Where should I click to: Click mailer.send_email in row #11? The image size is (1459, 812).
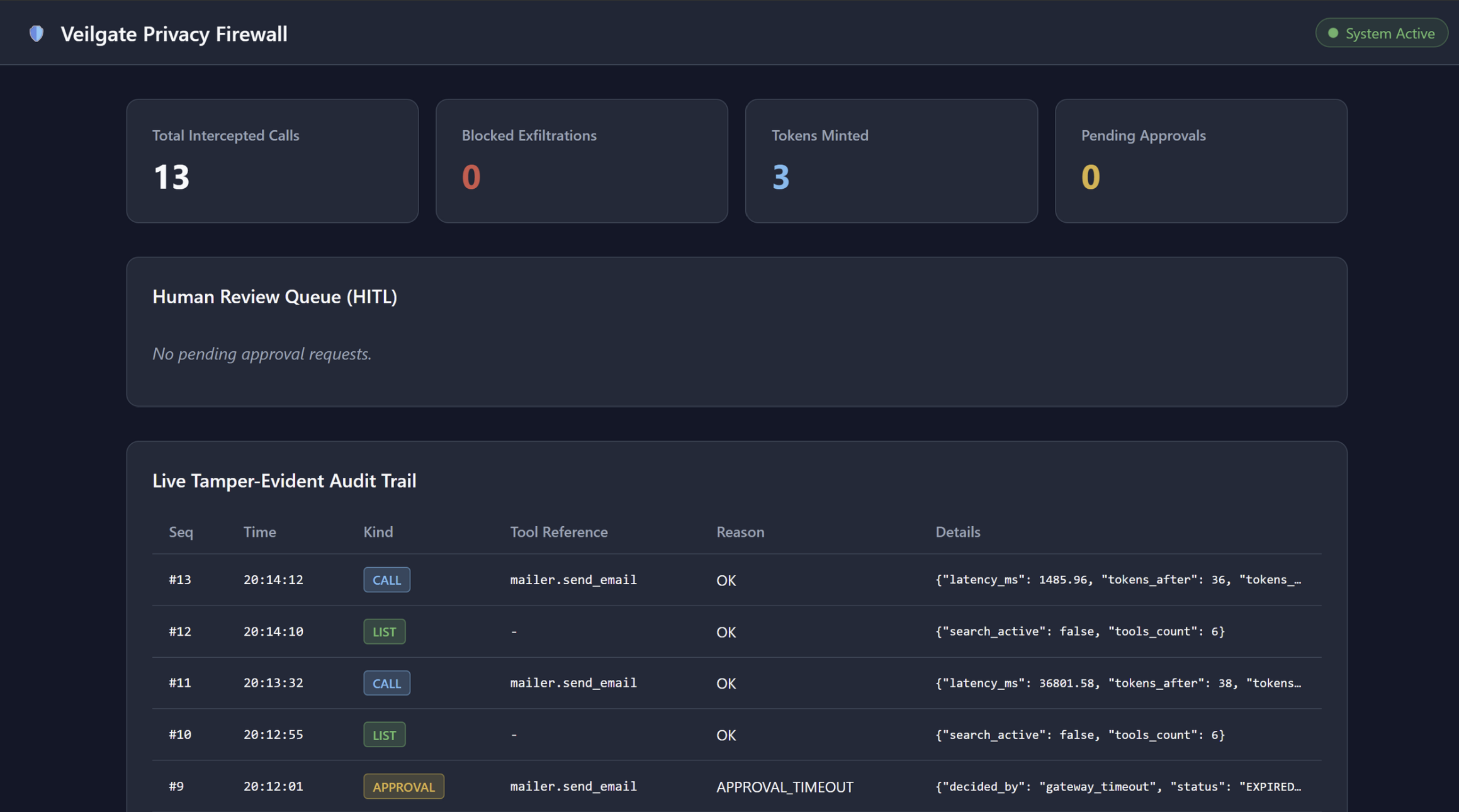573,683
